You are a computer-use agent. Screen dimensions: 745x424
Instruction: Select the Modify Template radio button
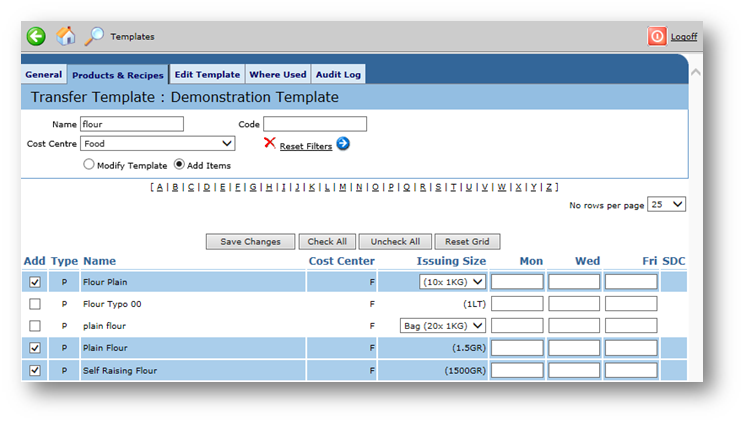[x=89, y=165]
